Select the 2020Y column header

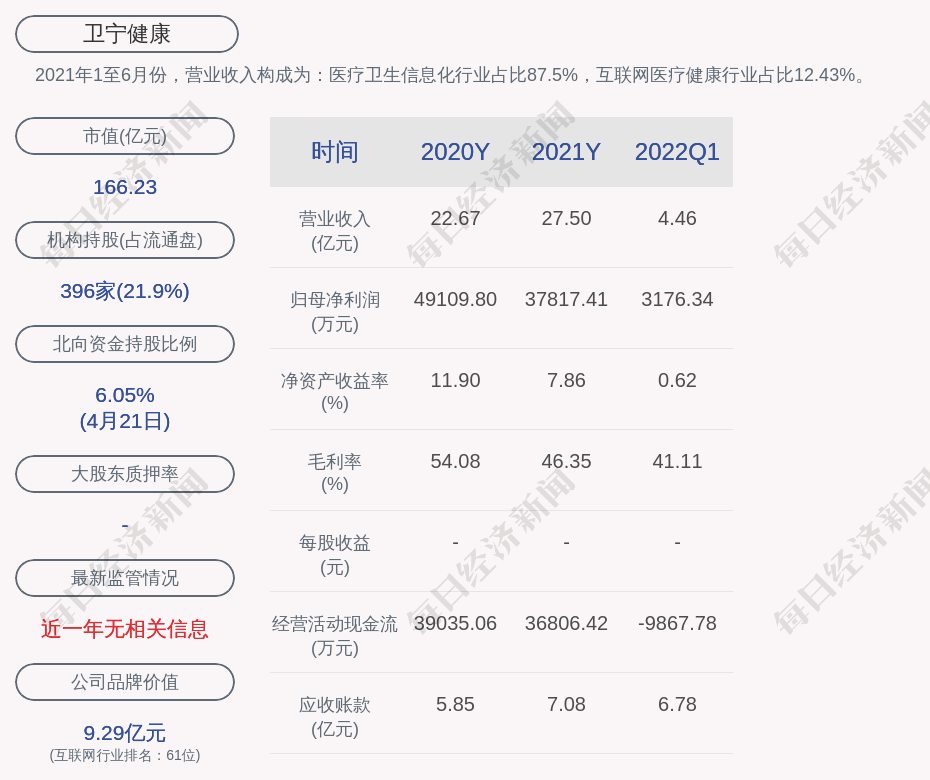455,152
